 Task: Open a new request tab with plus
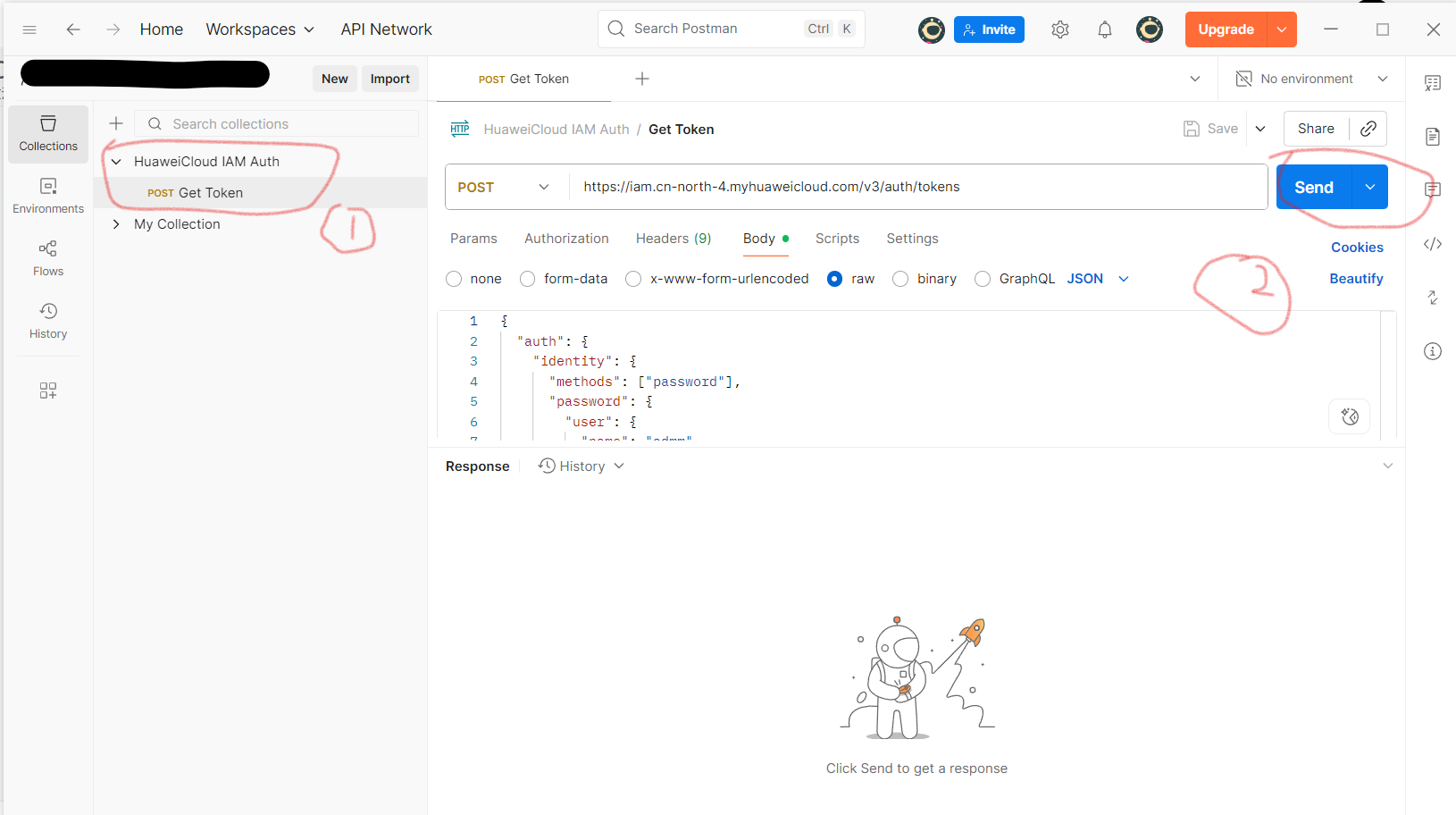(642, 79)
